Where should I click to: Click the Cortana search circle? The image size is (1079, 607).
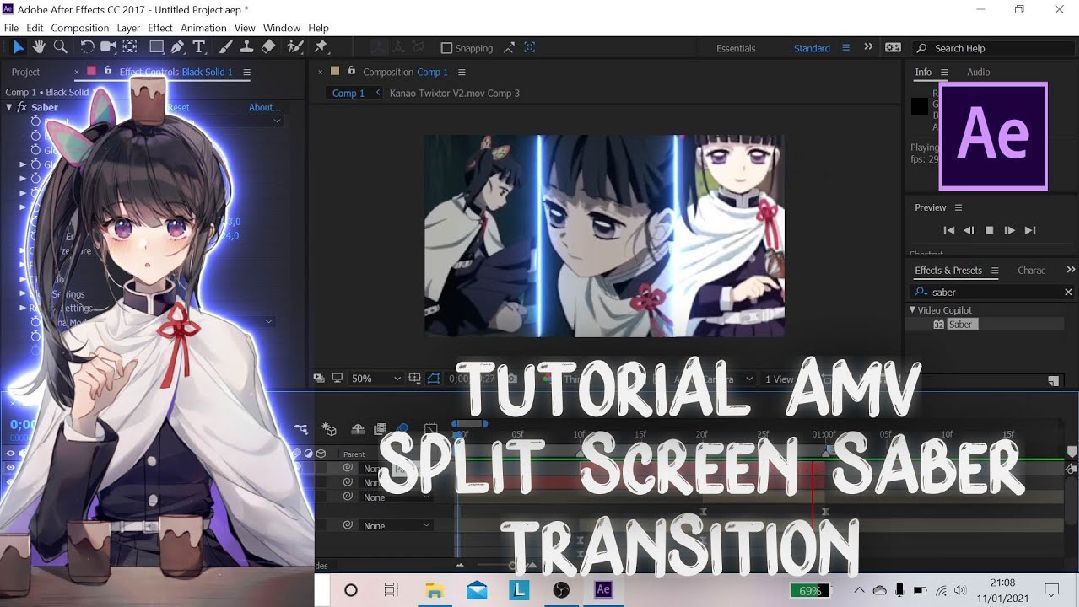coord(350,590)
